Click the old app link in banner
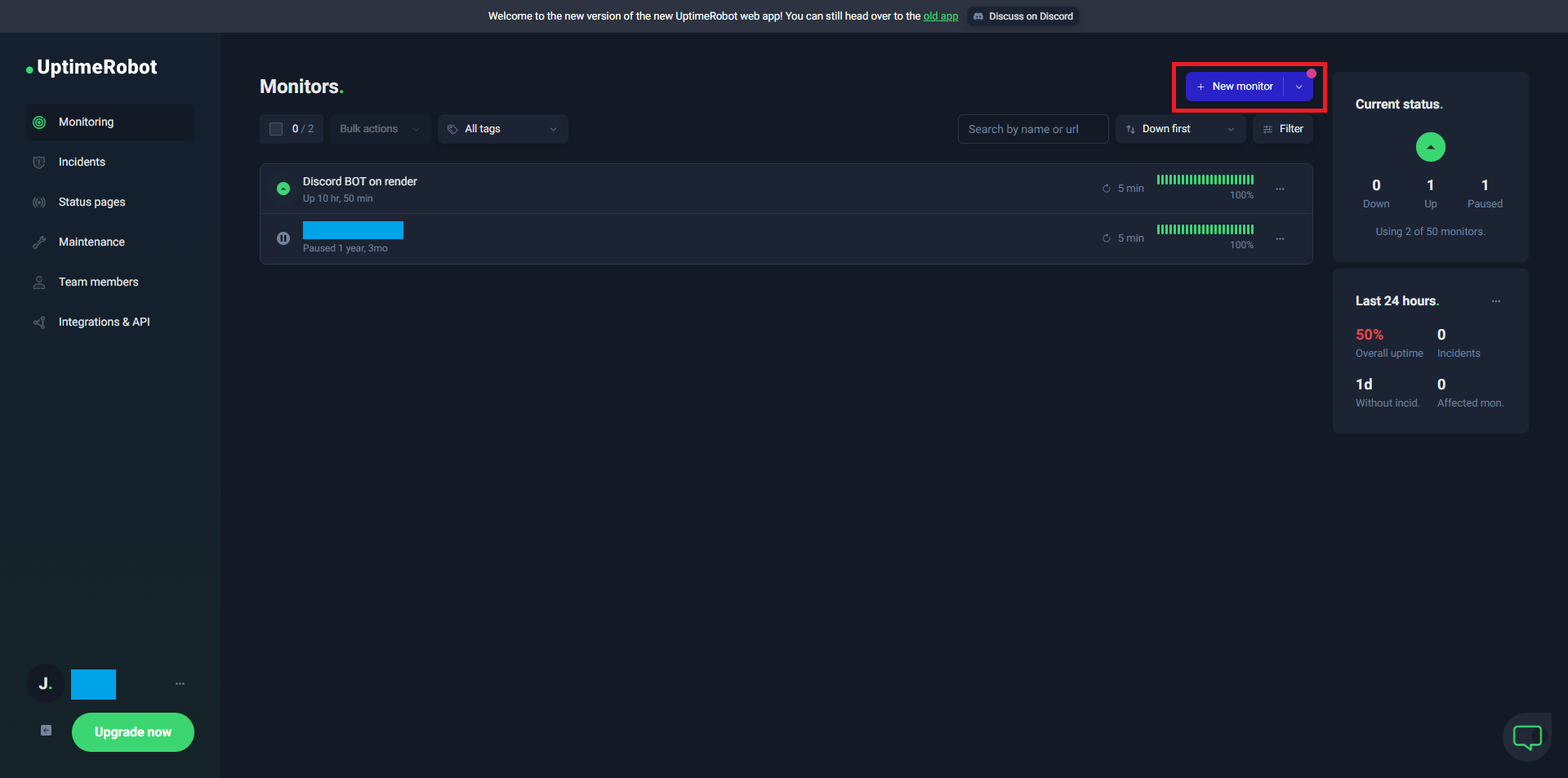The height and width of the screenshot is (778, 1568). [x=941, y=16]
